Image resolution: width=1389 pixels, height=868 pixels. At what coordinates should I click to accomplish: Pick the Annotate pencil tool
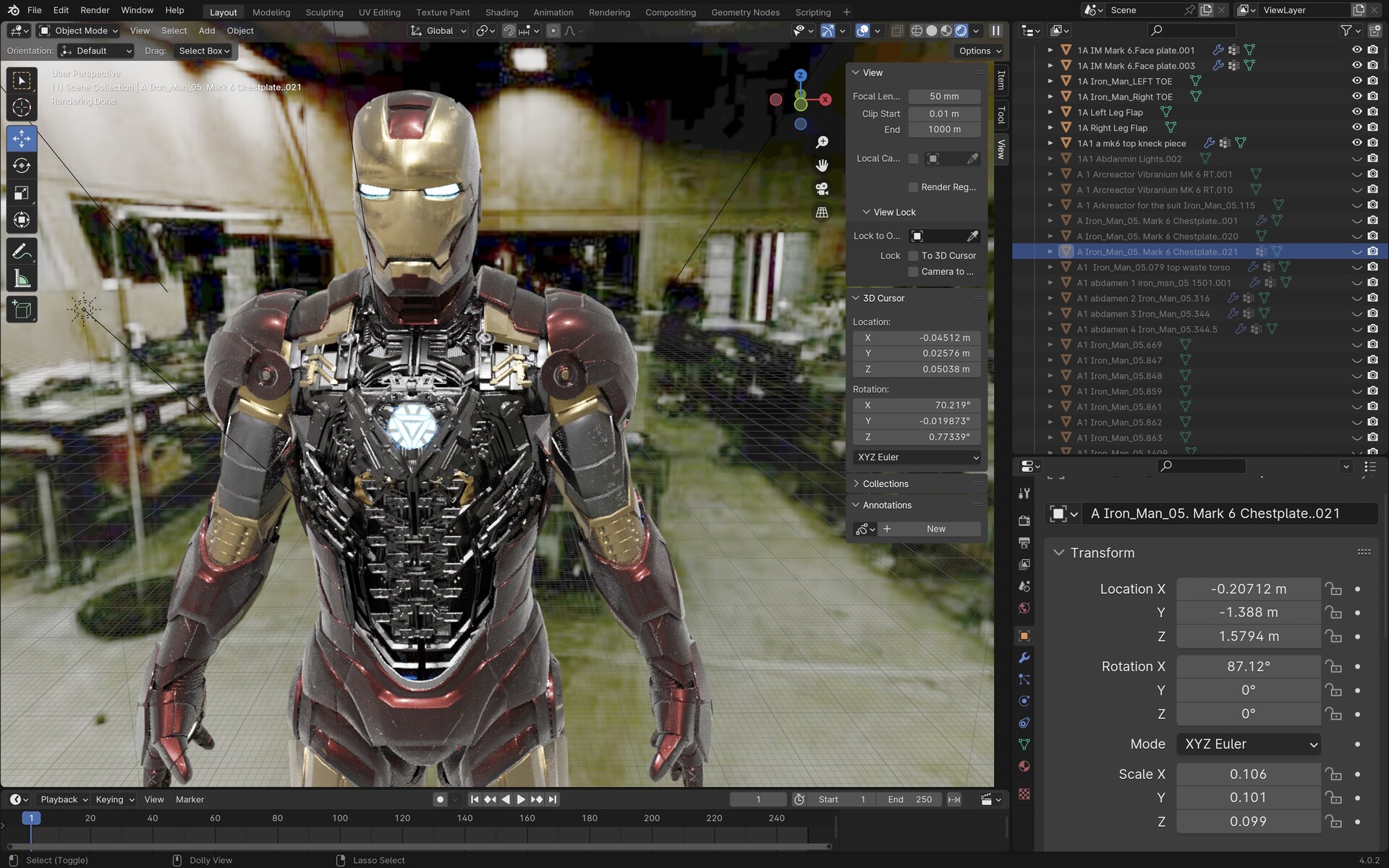click(22, 252)
